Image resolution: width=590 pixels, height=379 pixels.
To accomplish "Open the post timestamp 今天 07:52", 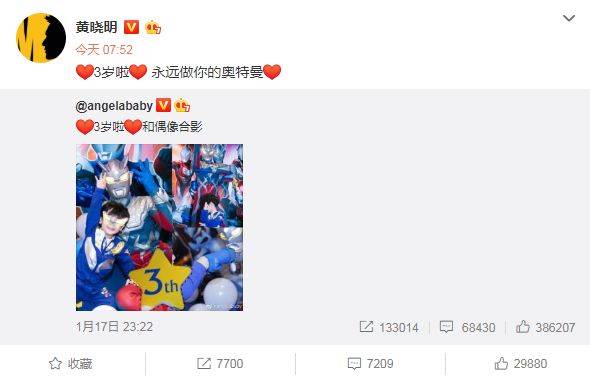I will pos(104,50).
